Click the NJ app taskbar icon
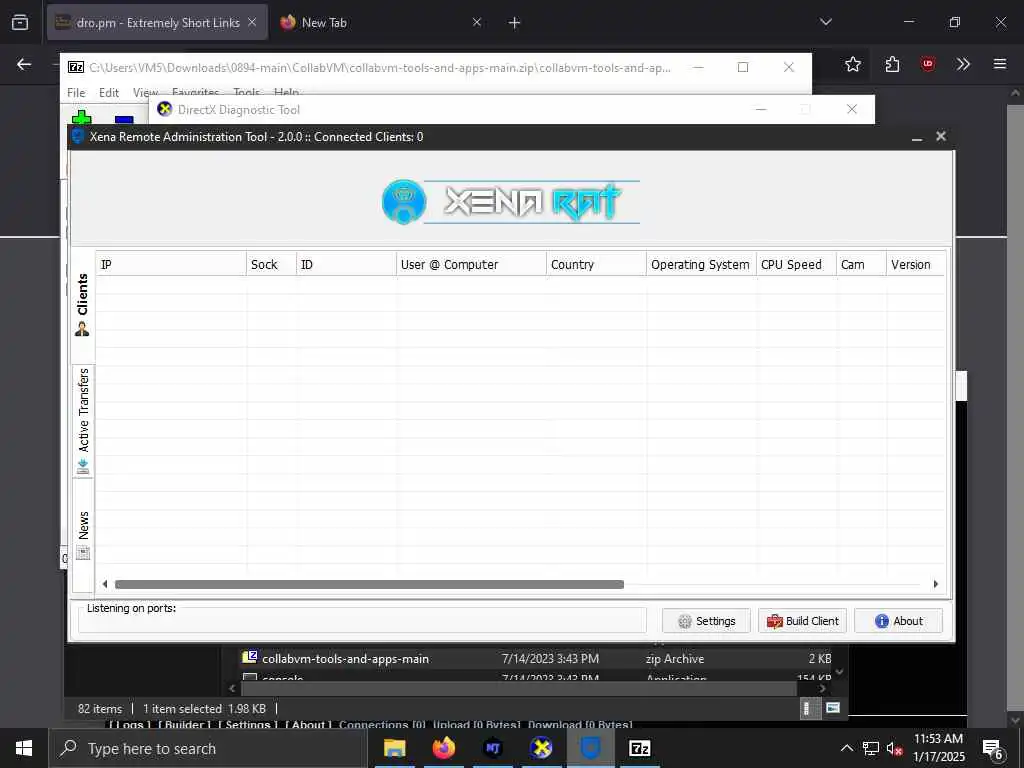The height and width of the screenshot is (768, 1024). coord(492,748)
